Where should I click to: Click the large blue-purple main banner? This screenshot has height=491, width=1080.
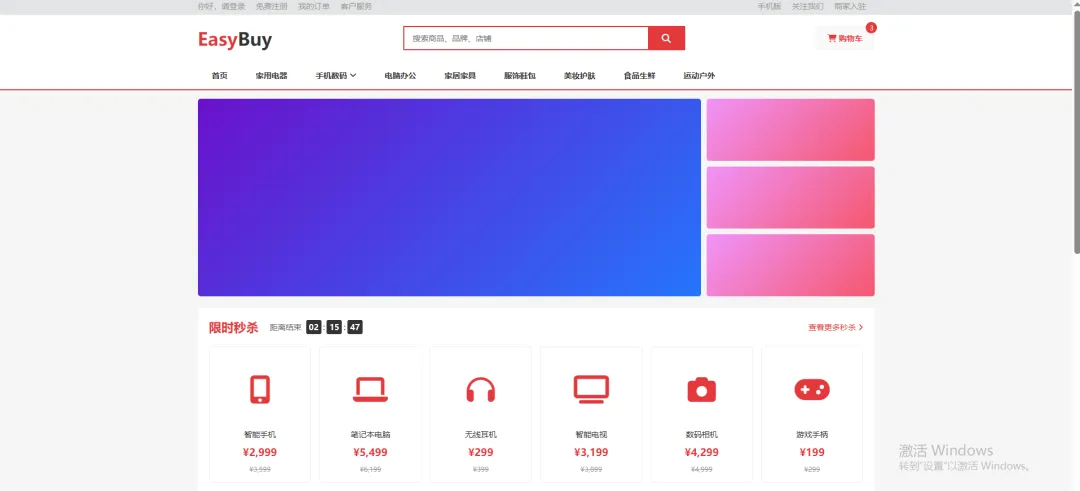pyautogui.click(x=449, y=198)
